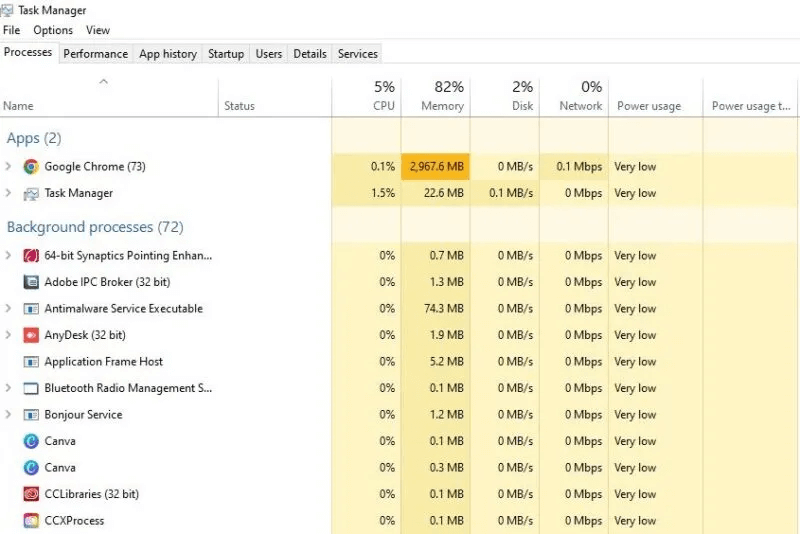Click the Synaptics Pointing Enhancer icon
Viewport: 800px width, 534px height.
31,256
